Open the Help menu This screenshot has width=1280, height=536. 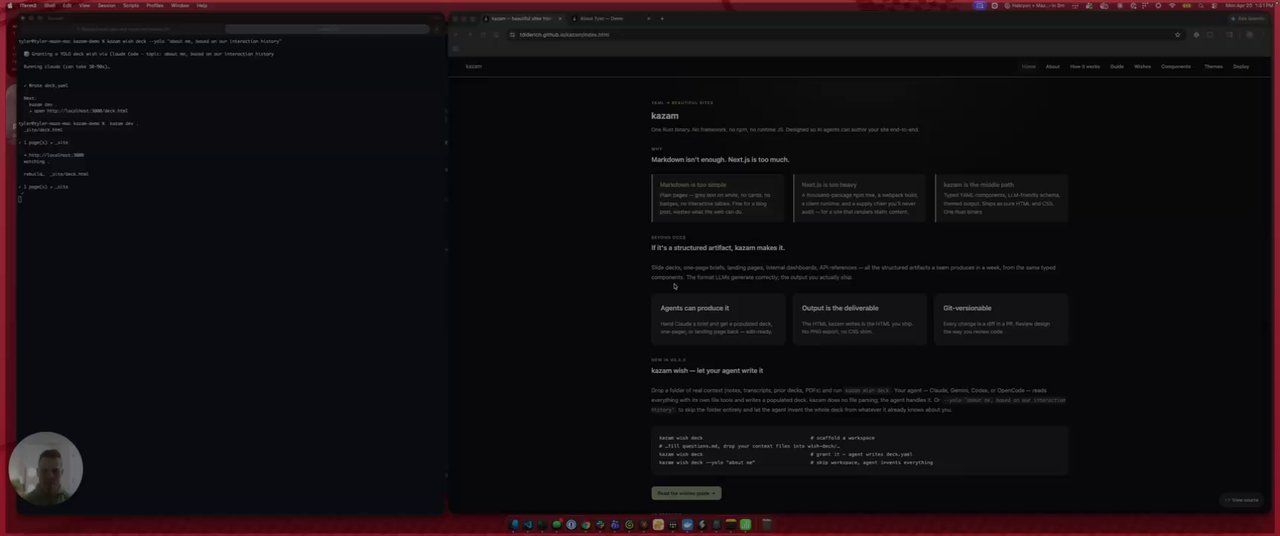[x=202, y=5]
